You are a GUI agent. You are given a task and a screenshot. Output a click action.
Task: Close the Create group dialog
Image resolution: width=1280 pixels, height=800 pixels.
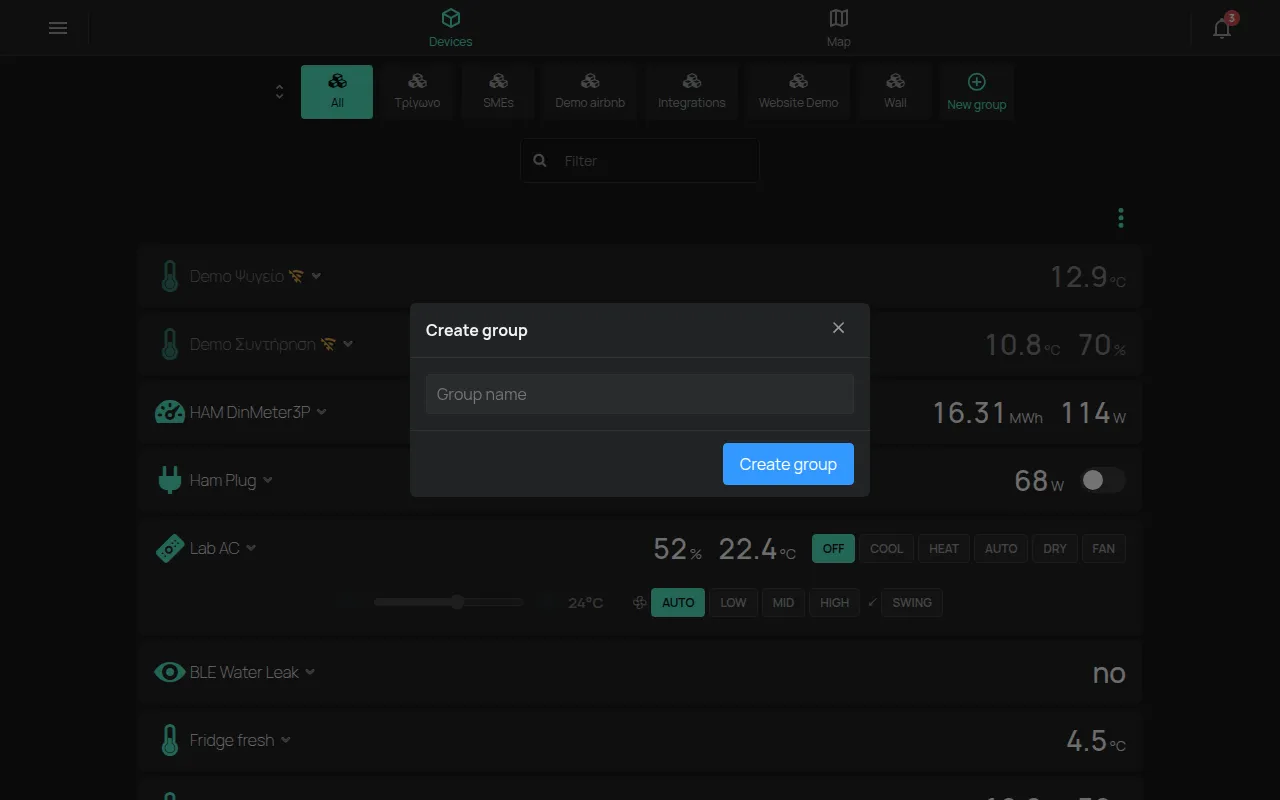pyautogui.click(x=838, y=328)
